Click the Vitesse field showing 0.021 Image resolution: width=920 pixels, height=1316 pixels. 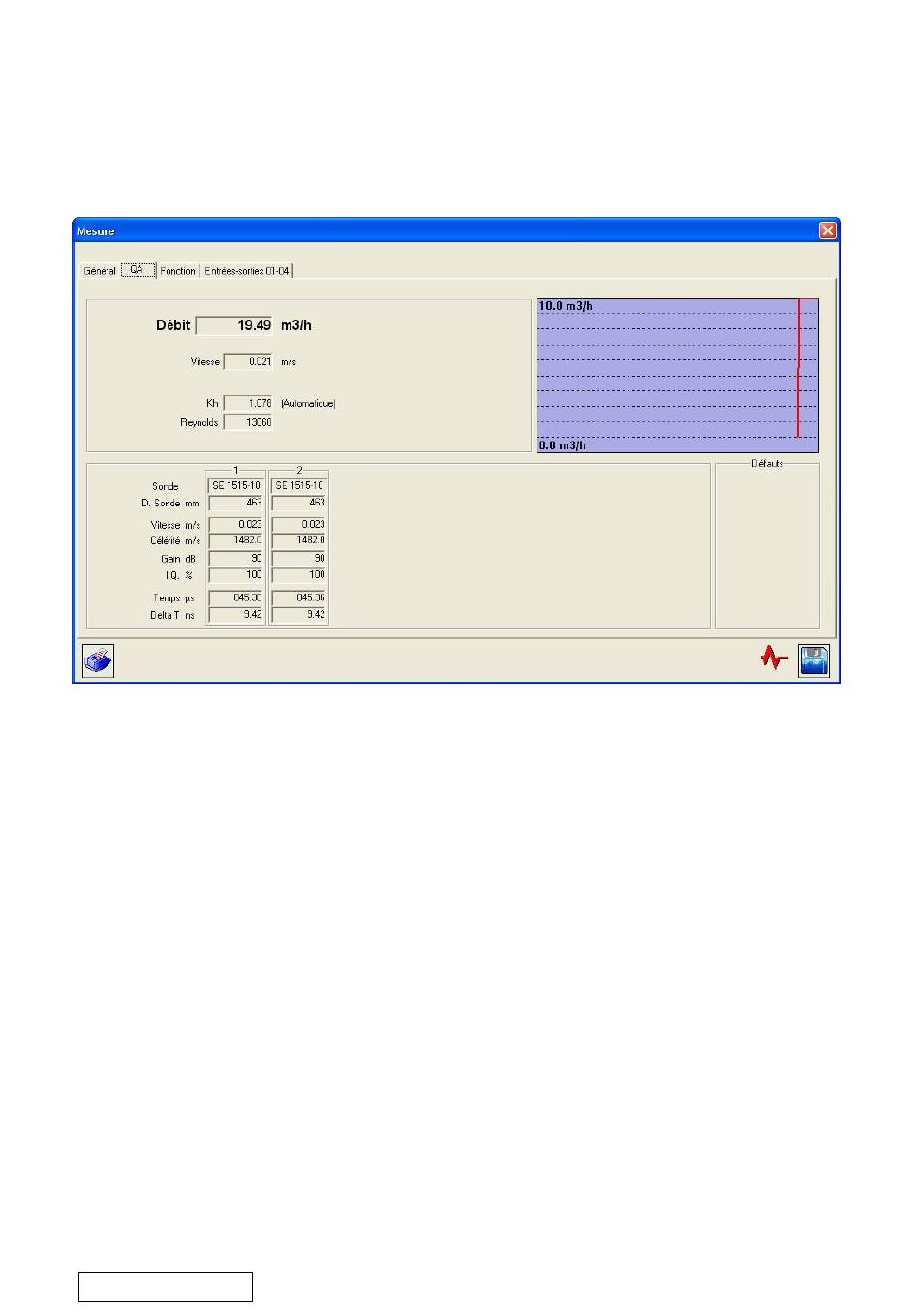click(x=249, y=362)
